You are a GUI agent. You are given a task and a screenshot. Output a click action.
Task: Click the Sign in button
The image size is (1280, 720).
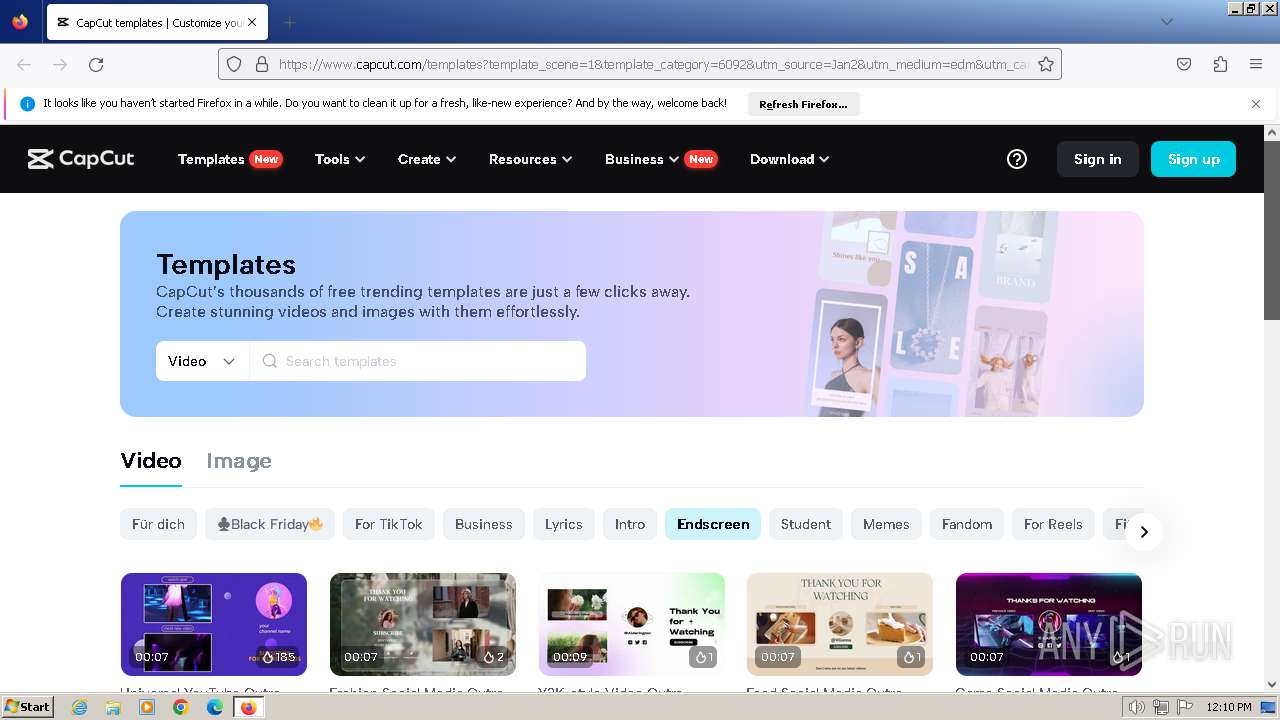[1098, 159]
